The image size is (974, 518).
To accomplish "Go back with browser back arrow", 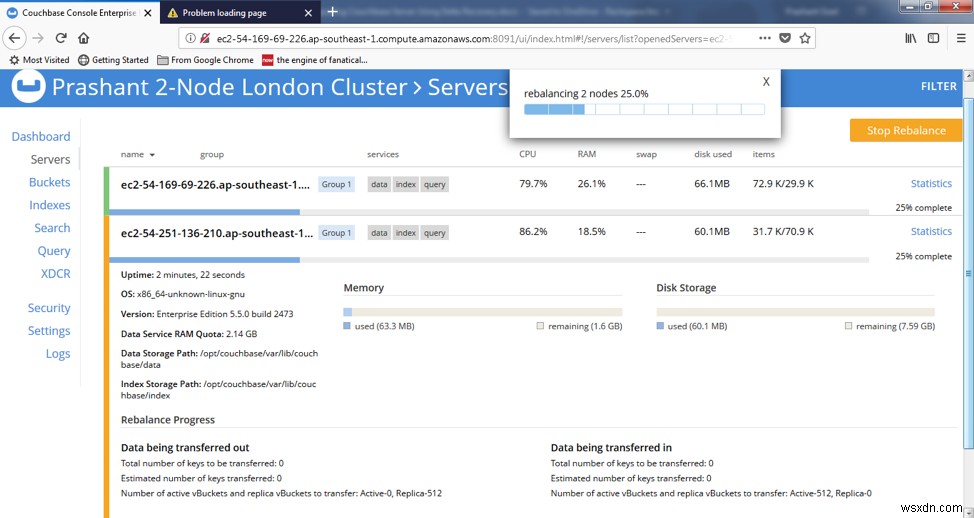I will click(x=14, y=38).
